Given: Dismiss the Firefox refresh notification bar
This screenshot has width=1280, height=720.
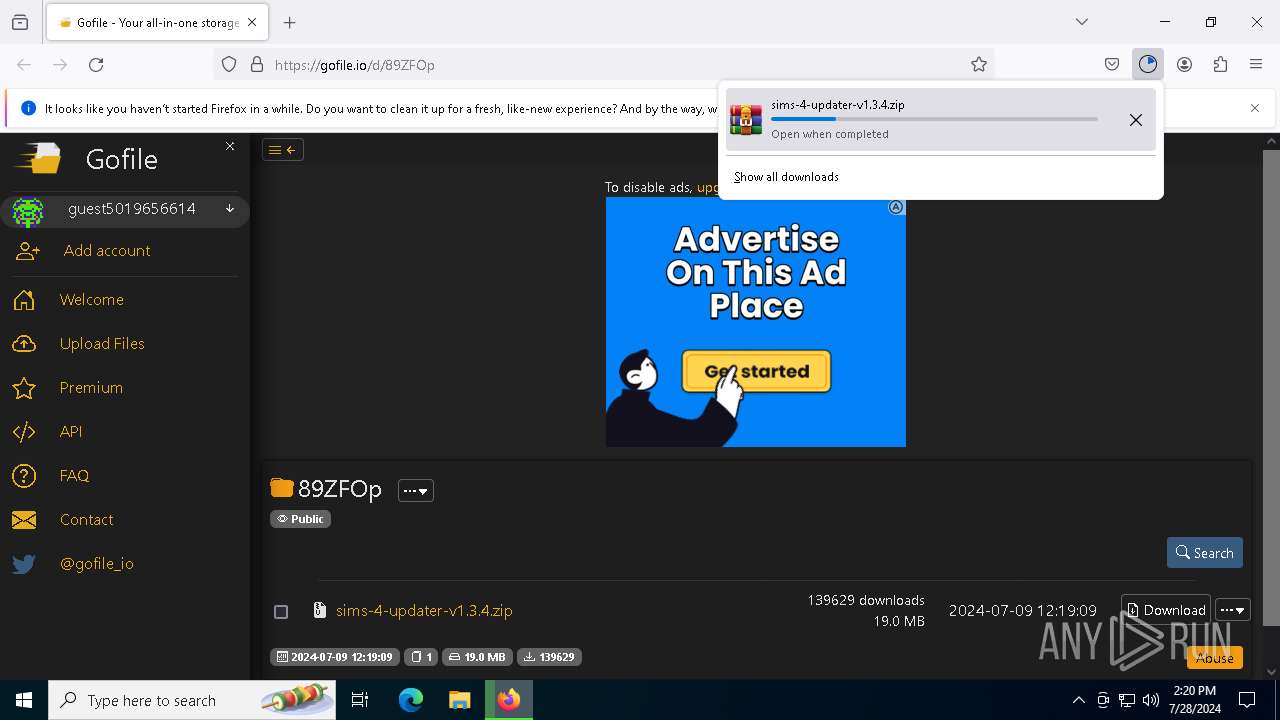Looking at the screenshot, I should click(x=1255, y=108).
